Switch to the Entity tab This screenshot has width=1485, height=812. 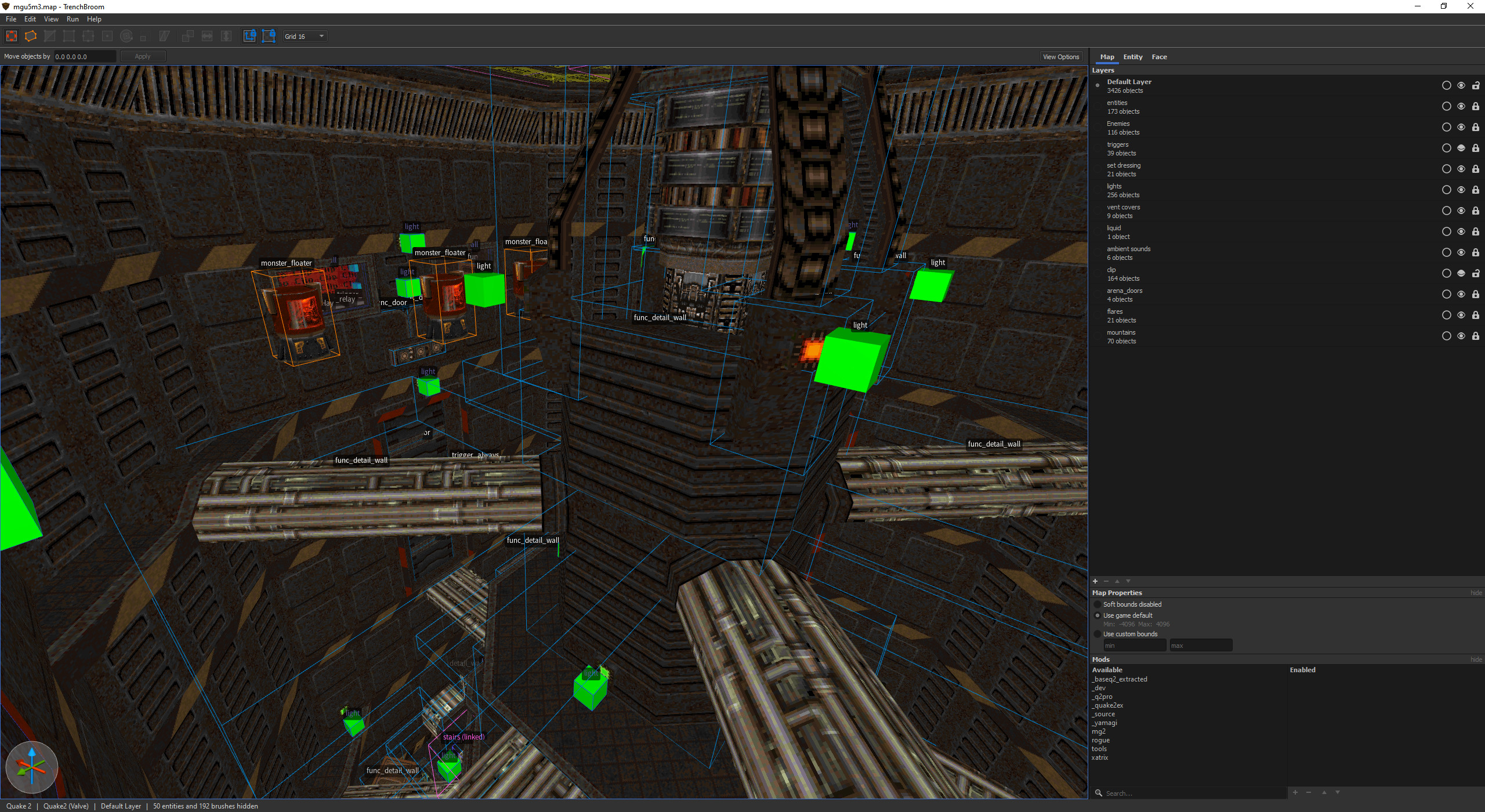coord(1133,57)
